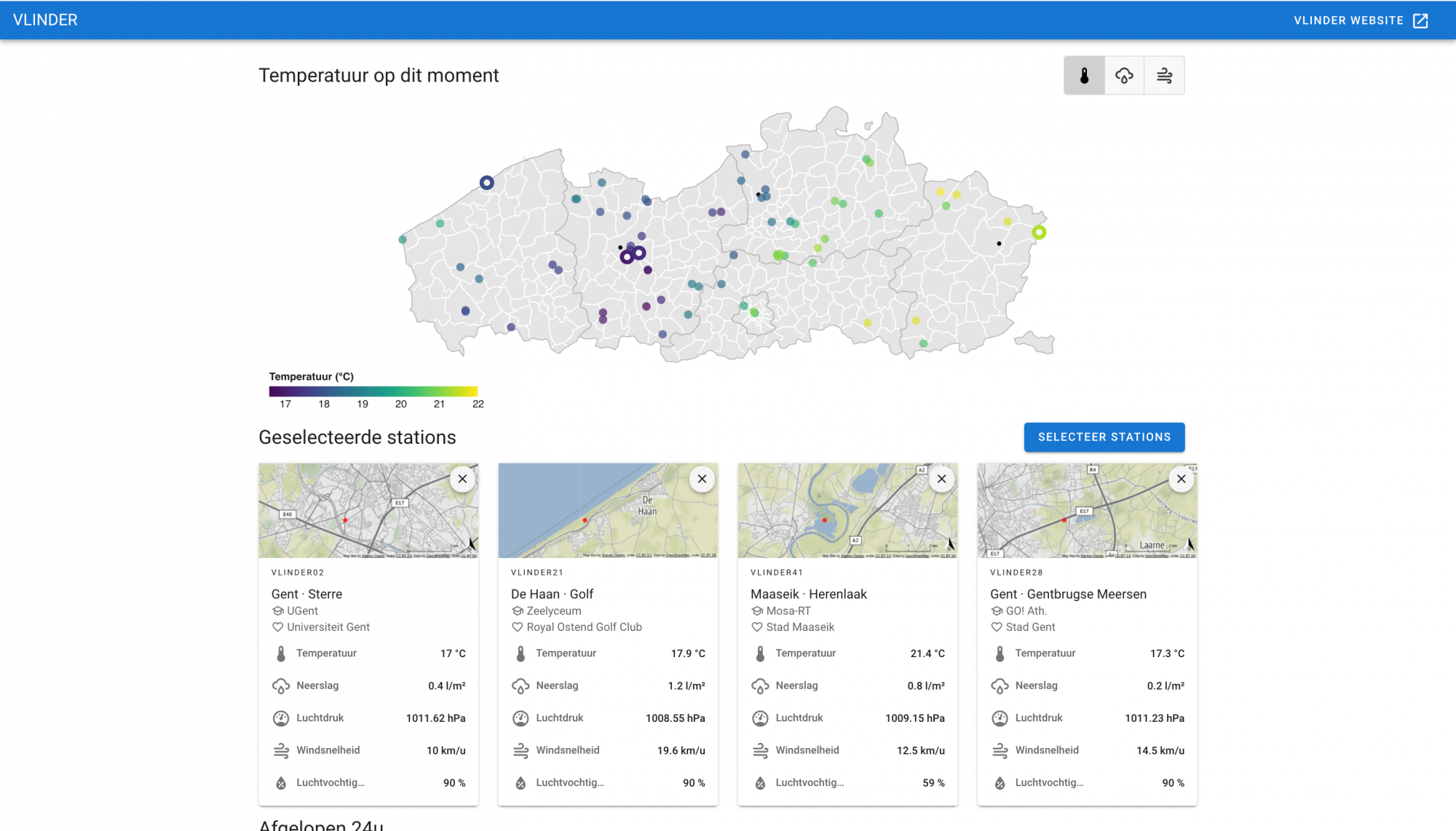Image resolution: width=1456 pixels, height=831 pixels.
Task: Select the temperature thermometer map mode
Action: pos(1084,76)
